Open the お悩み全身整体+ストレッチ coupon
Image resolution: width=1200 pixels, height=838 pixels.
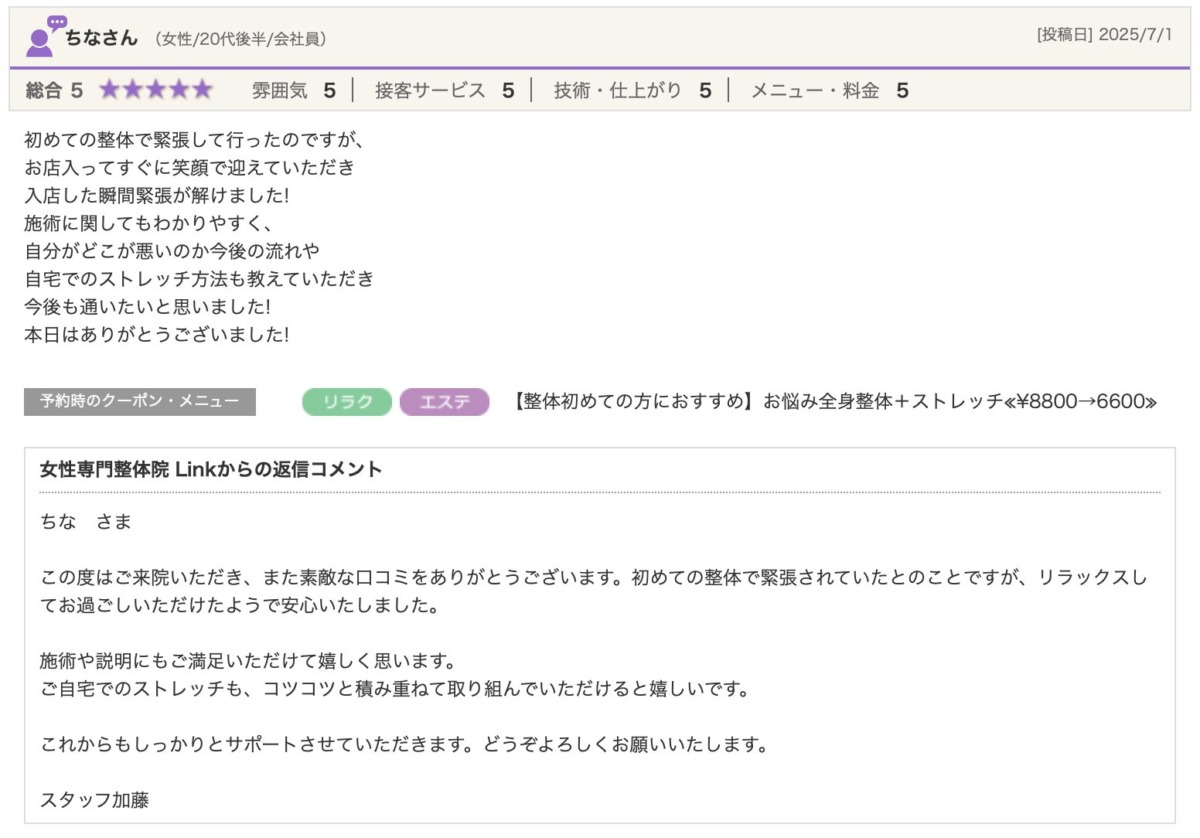(x=833, y=402)
